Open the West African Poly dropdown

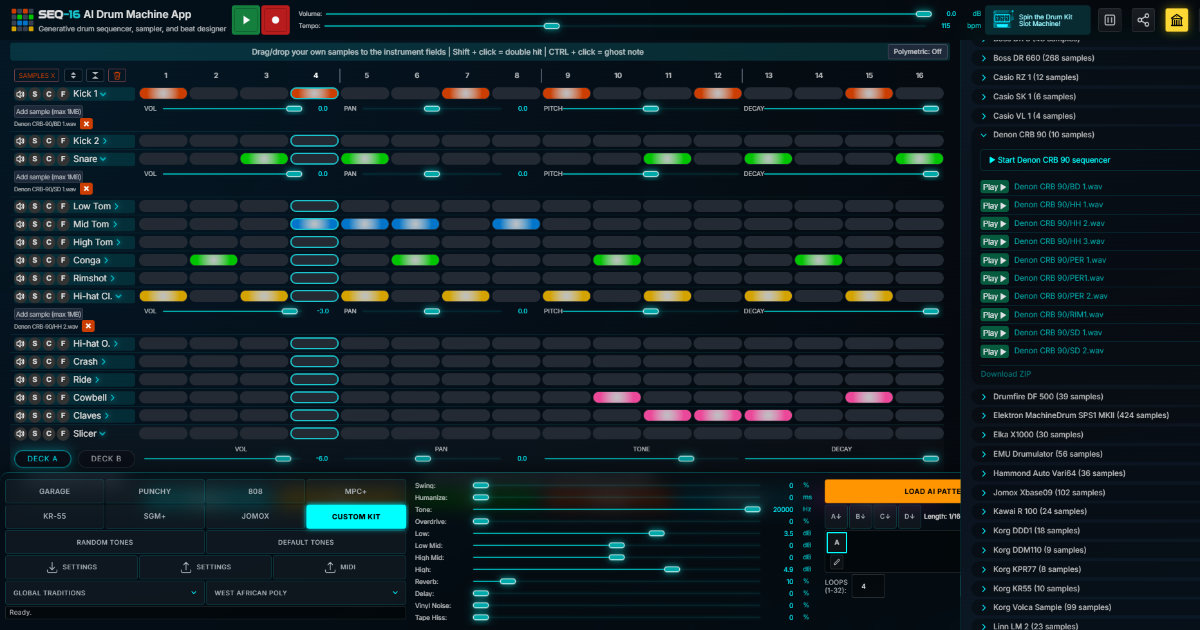(x=306, y=593)
